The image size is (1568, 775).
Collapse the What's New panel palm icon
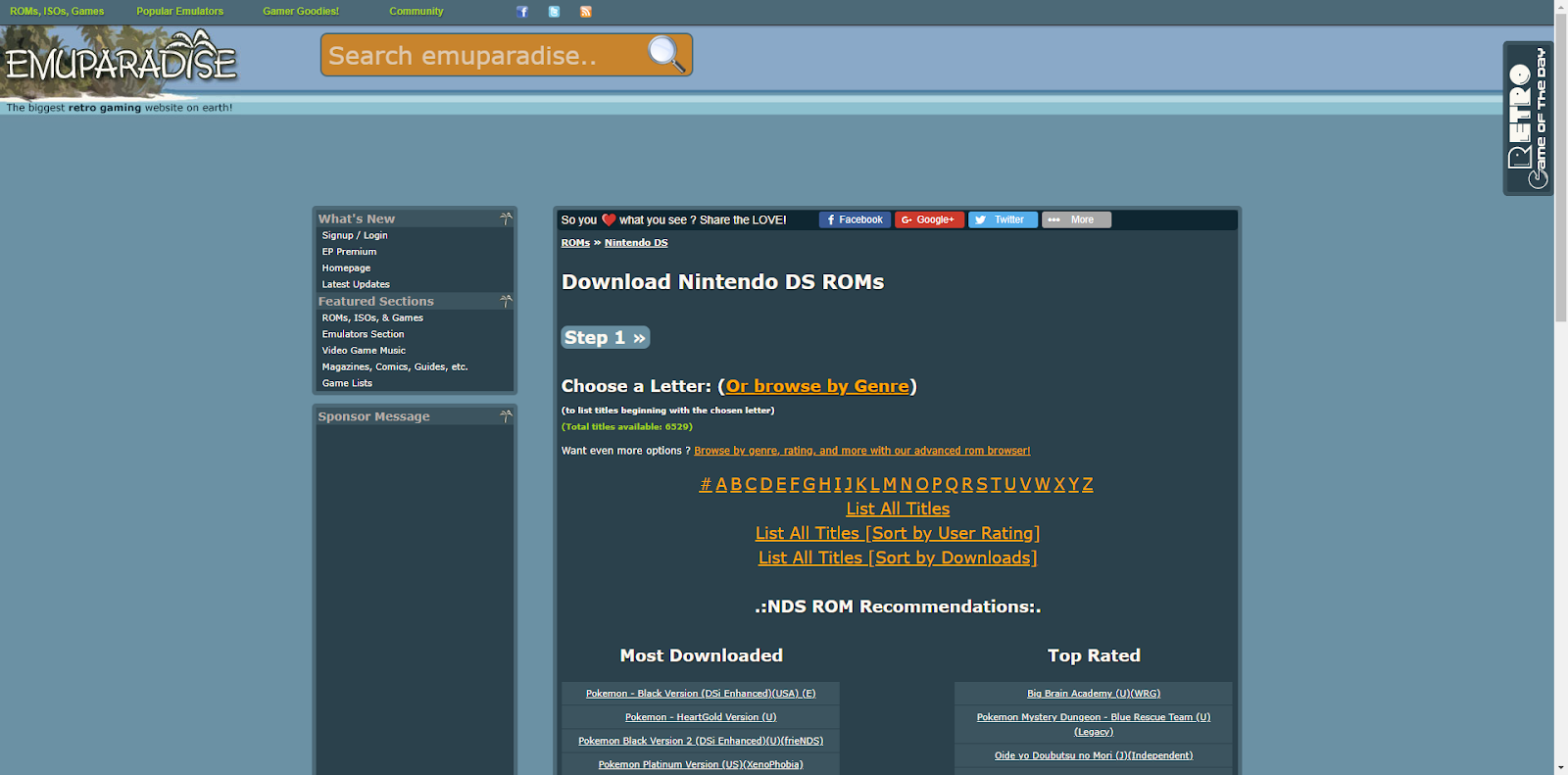[506, 218]
